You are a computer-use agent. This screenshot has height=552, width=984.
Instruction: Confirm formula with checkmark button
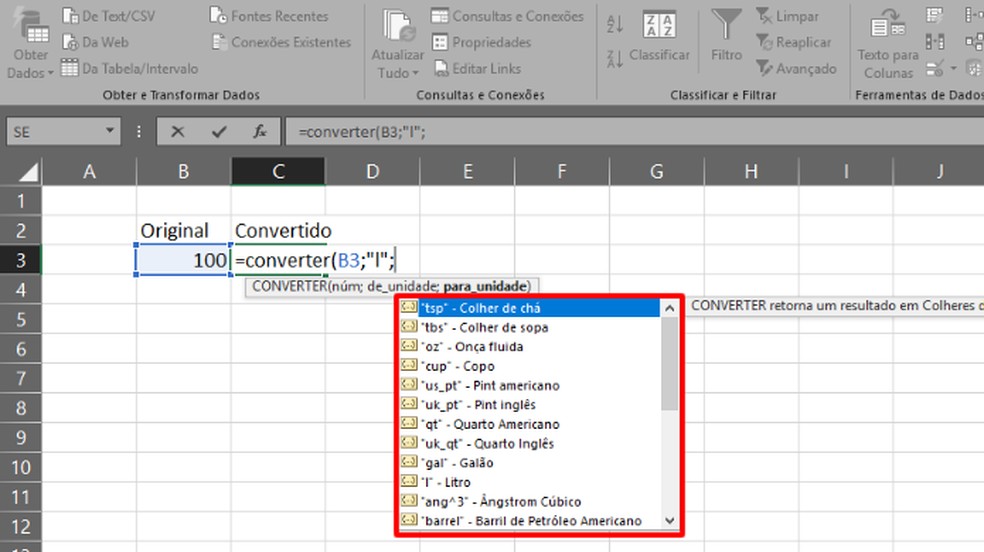[219, 132]
